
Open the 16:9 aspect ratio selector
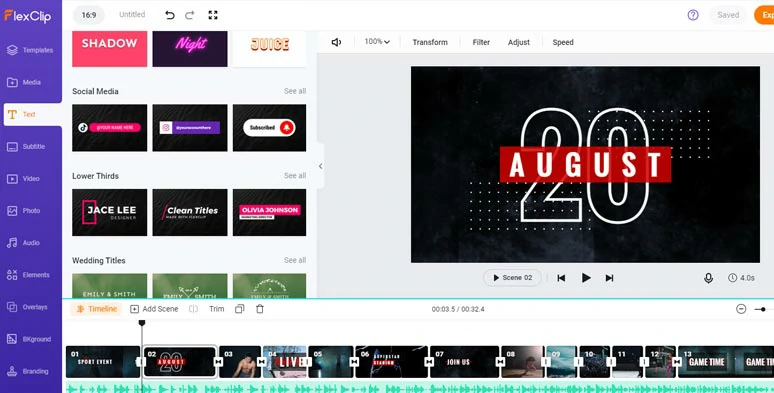[x=89, y=15]
